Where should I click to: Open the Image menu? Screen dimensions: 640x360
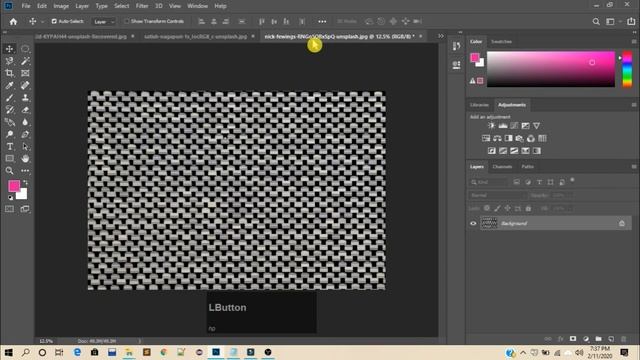[x=61, y=6]
